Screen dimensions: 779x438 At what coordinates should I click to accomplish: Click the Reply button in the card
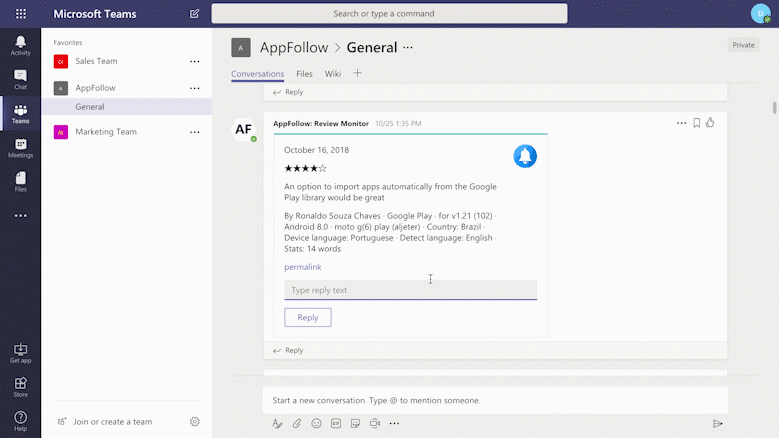pyautogui.click(x=308, y=318)
